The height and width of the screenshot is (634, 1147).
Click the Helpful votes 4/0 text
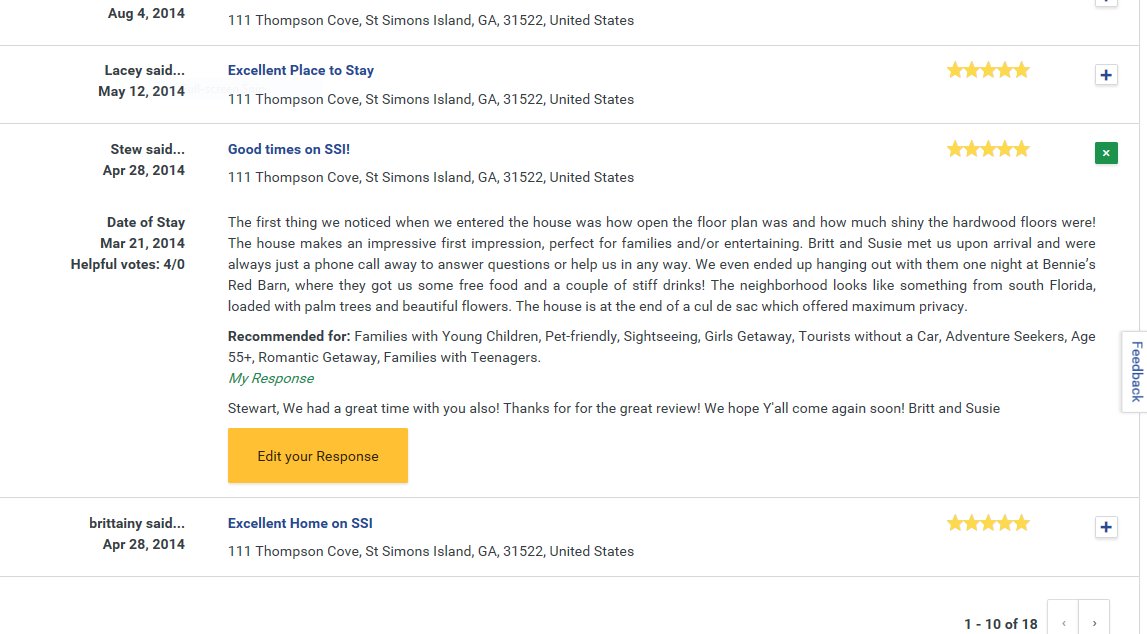coord(128,265)
